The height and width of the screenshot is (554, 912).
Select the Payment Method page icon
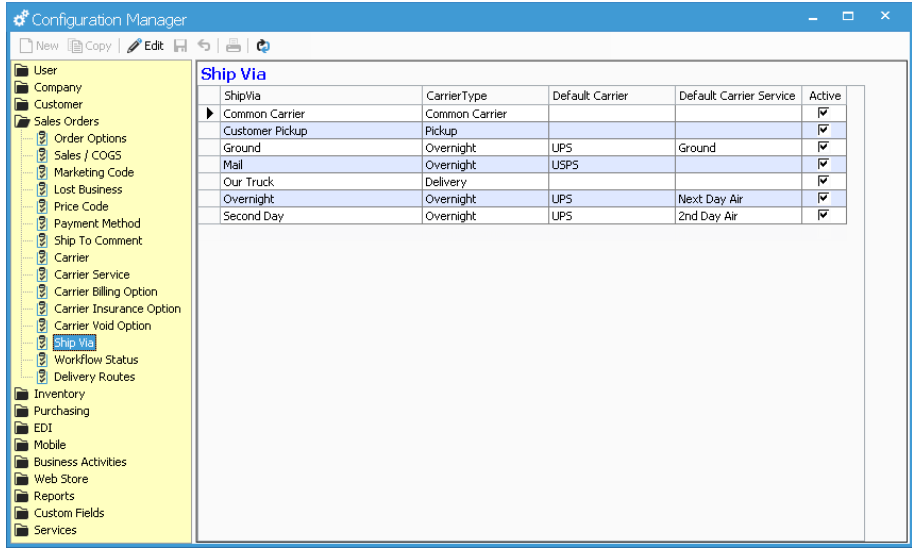42,223
